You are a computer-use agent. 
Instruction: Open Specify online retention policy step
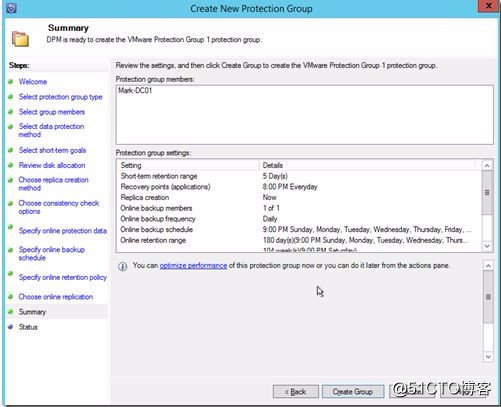click(63, 277)
